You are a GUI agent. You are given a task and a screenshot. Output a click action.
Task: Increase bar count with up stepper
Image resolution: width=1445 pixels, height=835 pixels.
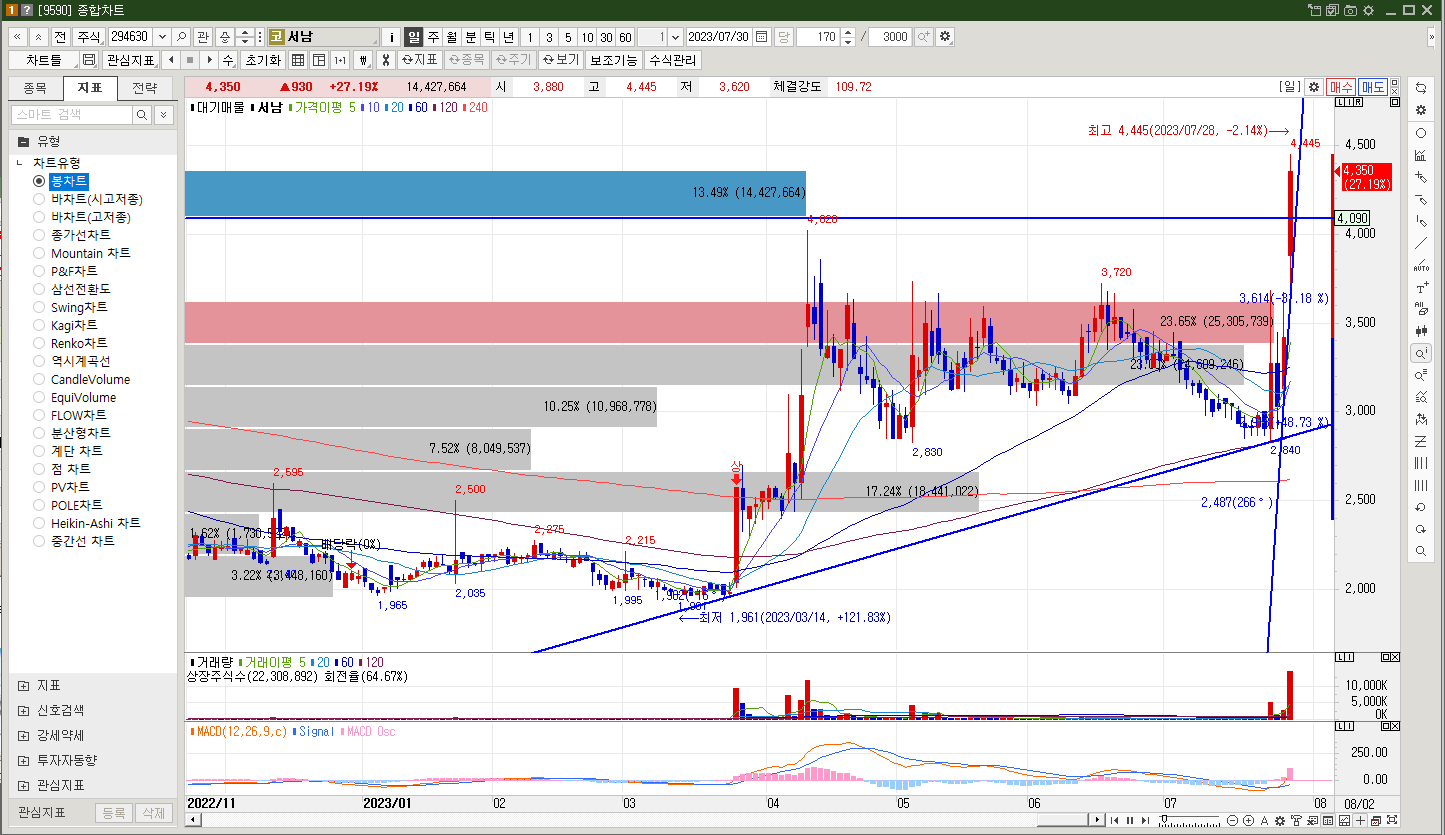tap(849, 32)
